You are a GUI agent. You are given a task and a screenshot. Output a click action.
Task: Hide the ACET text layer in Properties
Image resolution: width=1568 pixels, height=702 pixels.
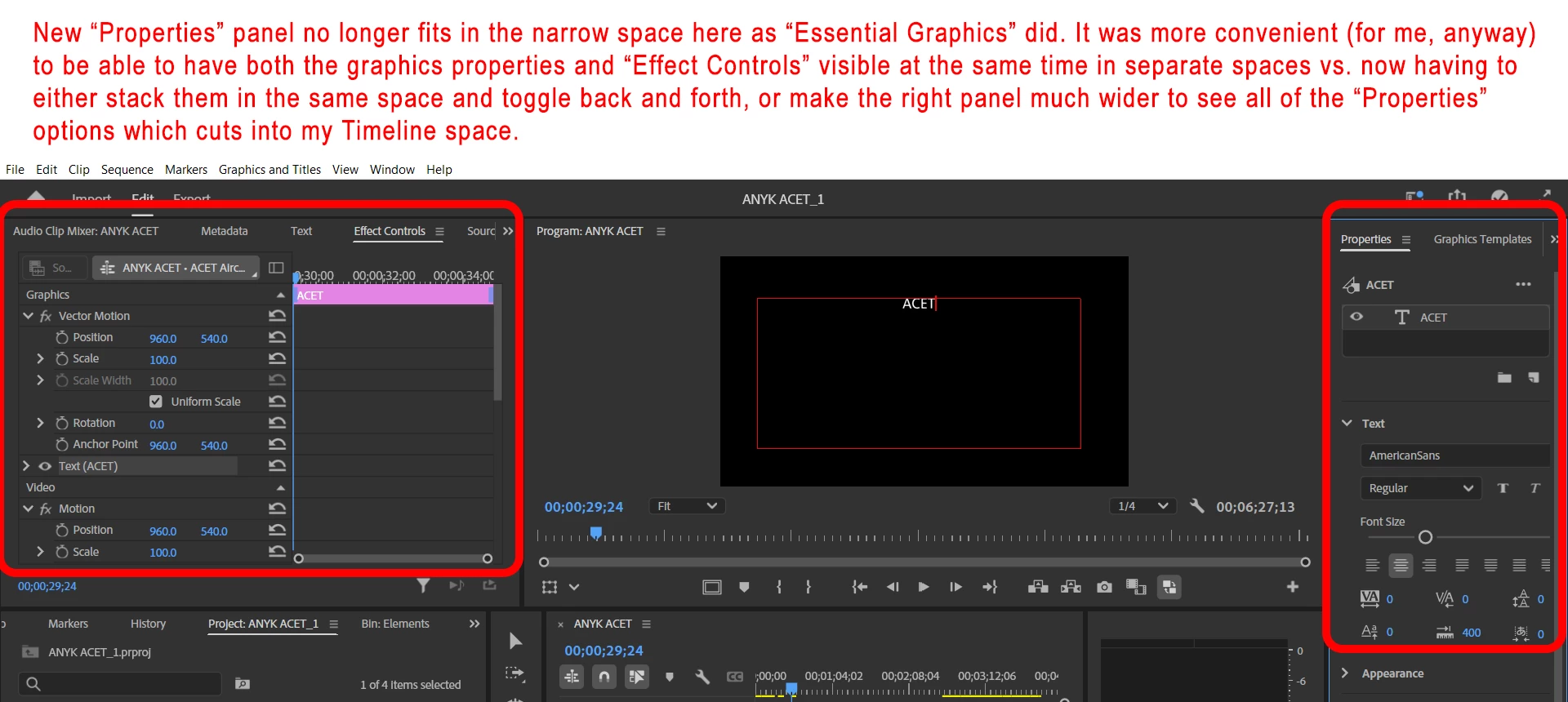pyautogui.click(x=1356, y=317)
